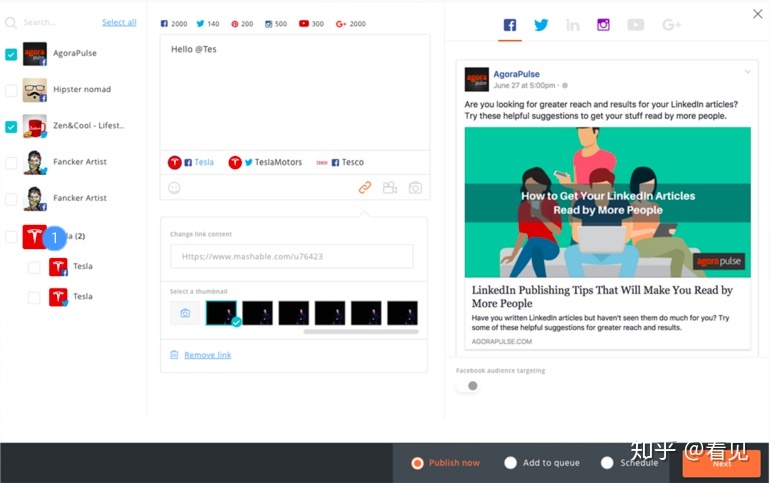The height and width of the screenshot is (483, 770).
Task: Close the publishing dialog
Action: click(758, 14)
